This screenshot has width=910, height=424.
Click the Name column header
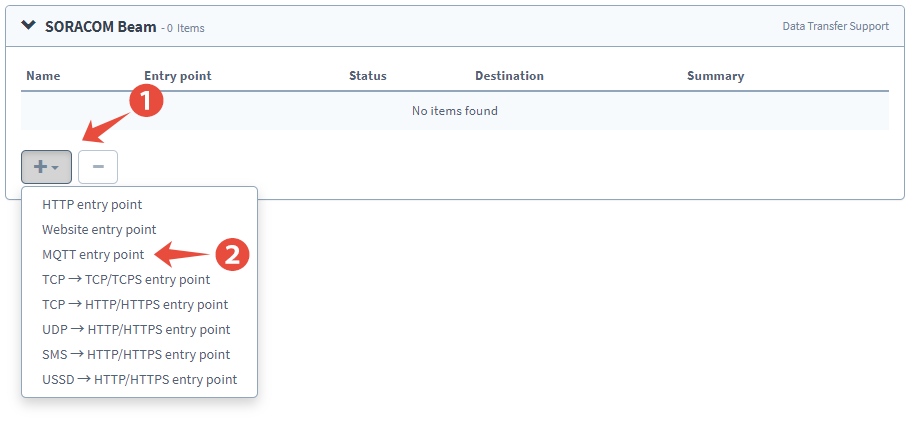coord(43,76)
